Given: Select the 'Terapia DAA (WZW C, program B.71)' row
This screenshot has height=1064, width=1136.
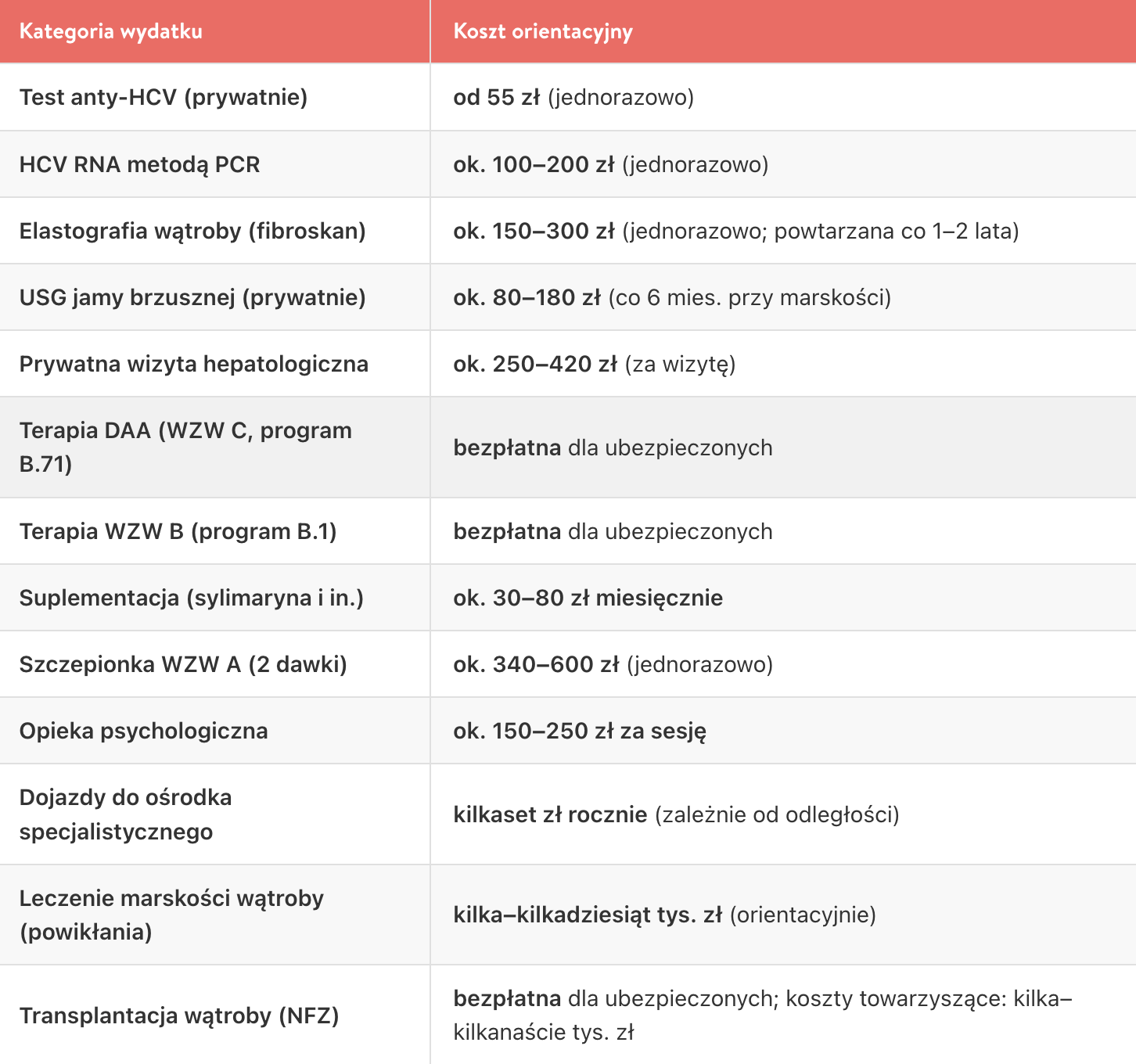Looking at the screenshot, I should pos(568,448).
